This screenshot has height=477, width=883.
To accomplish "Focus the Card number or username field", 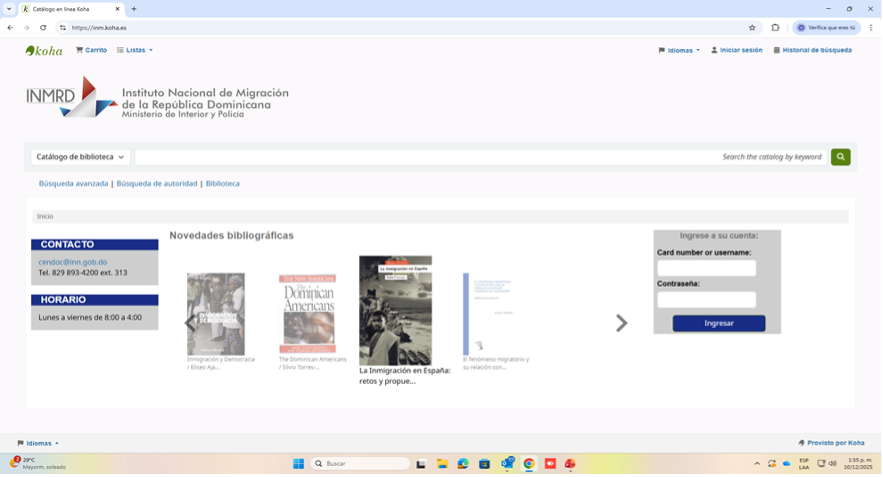I will 706,268.
